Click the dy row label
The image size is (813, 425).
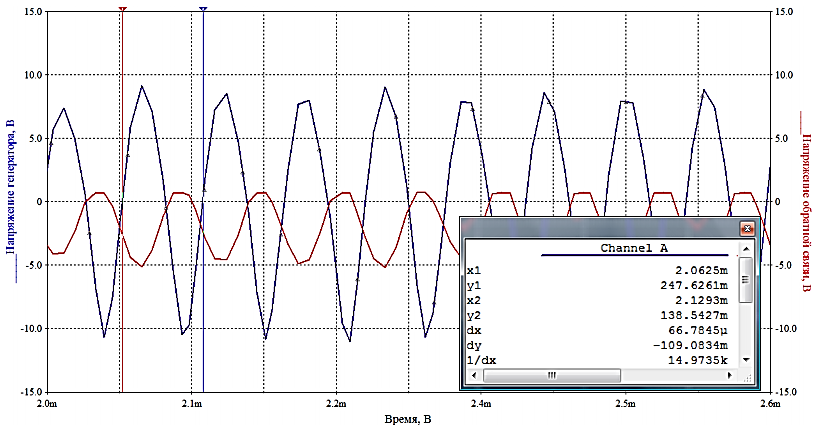coord(474,346)
